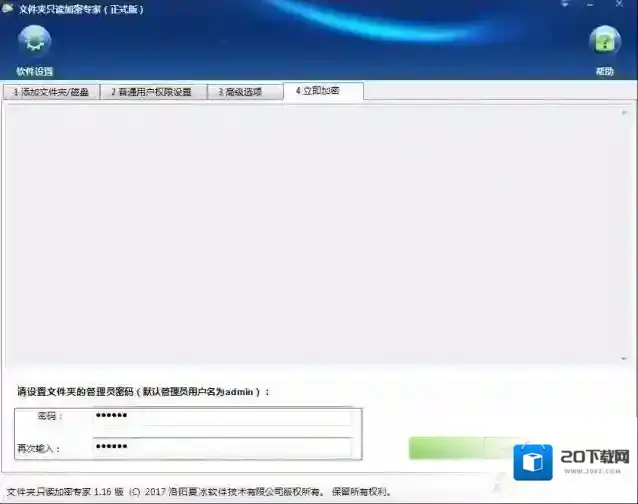Select the 4 立即加密 tab
This screenshot has width=638, height=504.
point(323,91)
